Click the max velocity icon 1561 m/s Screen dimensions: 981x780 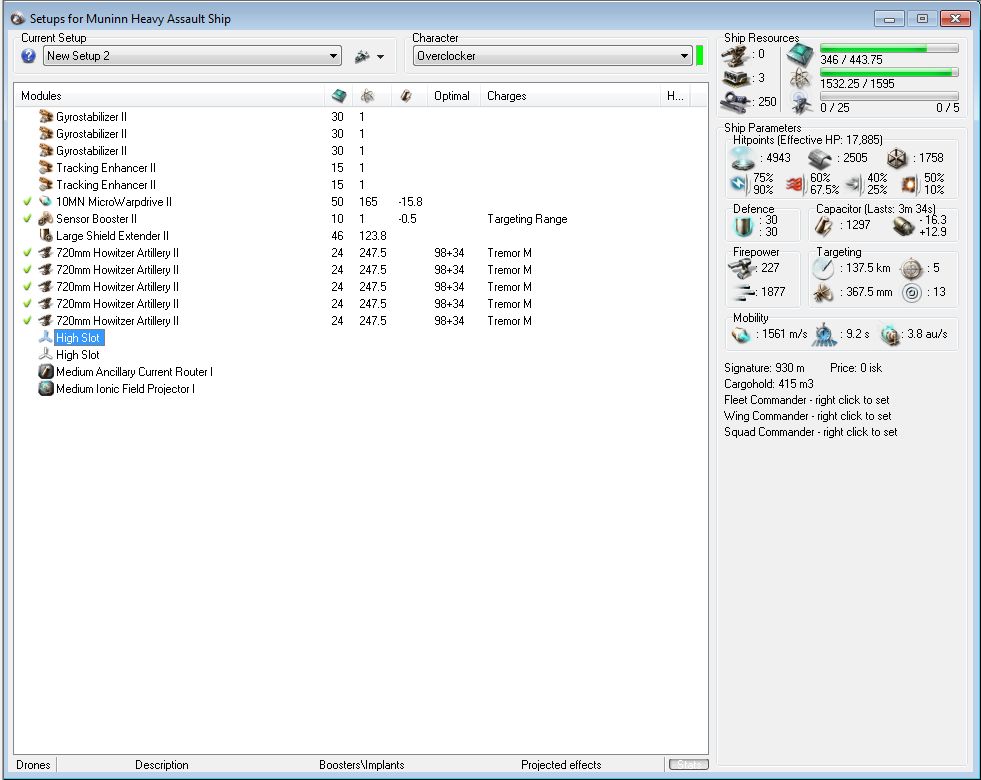[x=741, y=335]
